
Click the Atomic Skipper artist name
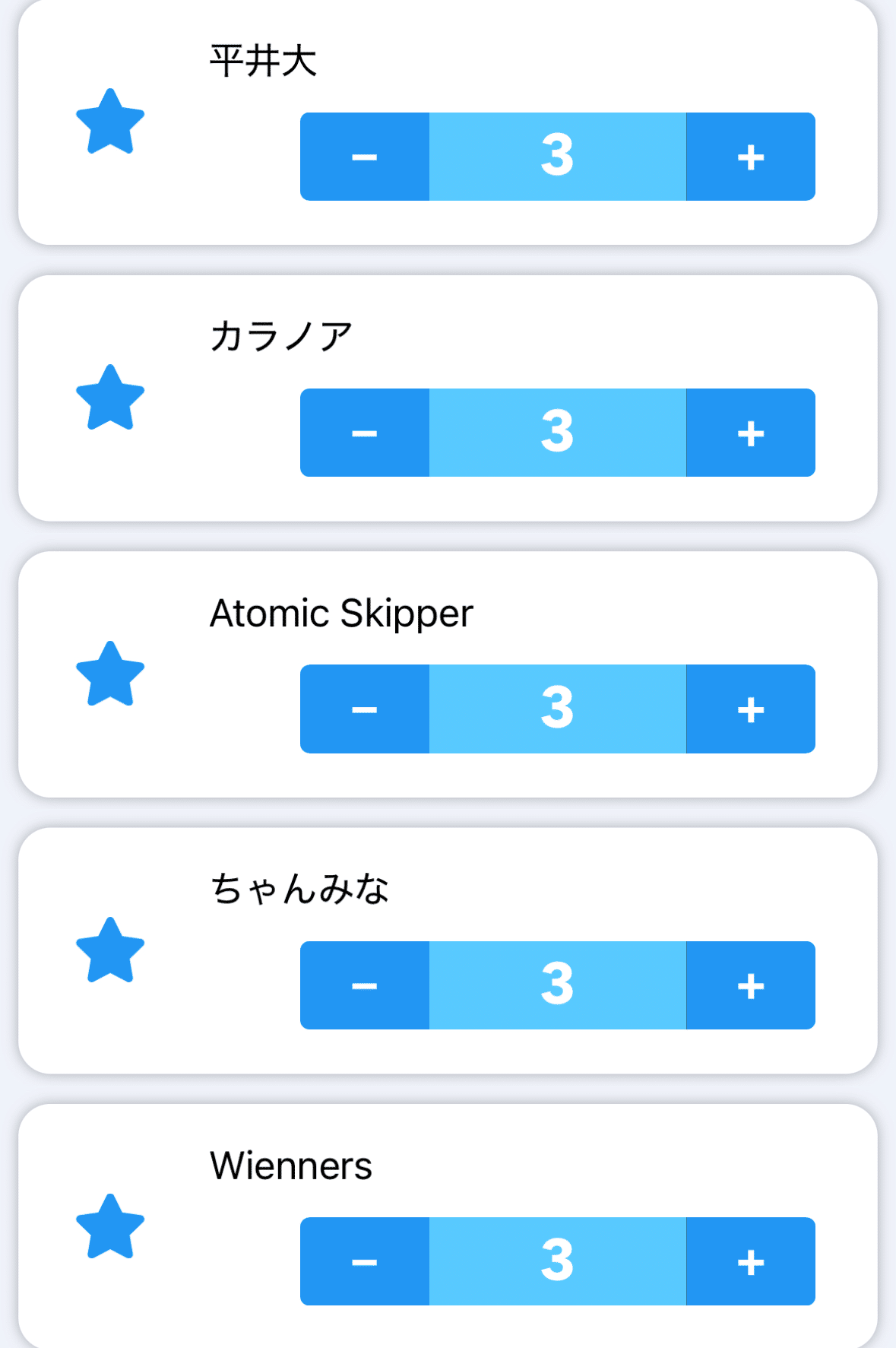341,614
